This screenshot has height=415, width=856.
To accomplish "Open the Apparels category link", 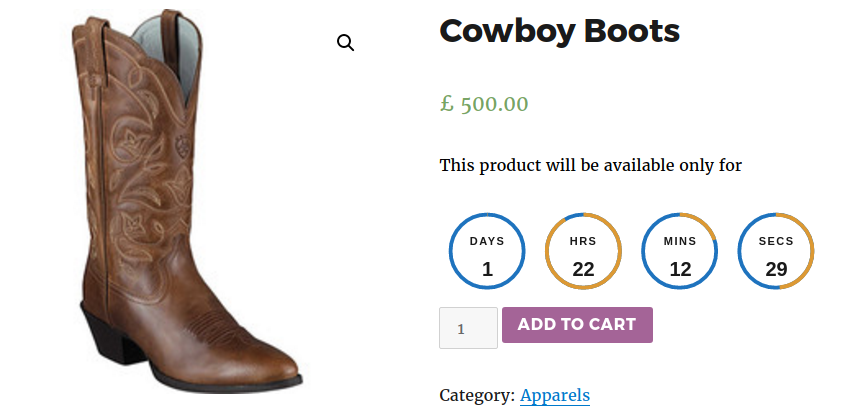I will [555, 395].
